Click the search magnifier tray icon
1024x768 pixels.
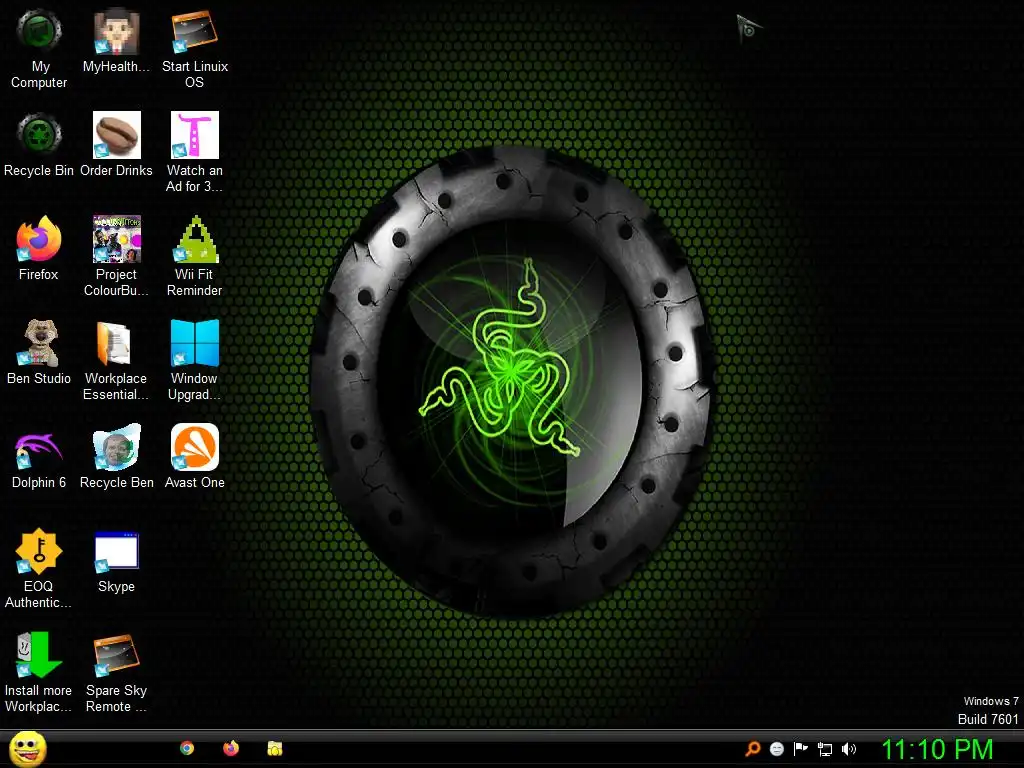753,748
